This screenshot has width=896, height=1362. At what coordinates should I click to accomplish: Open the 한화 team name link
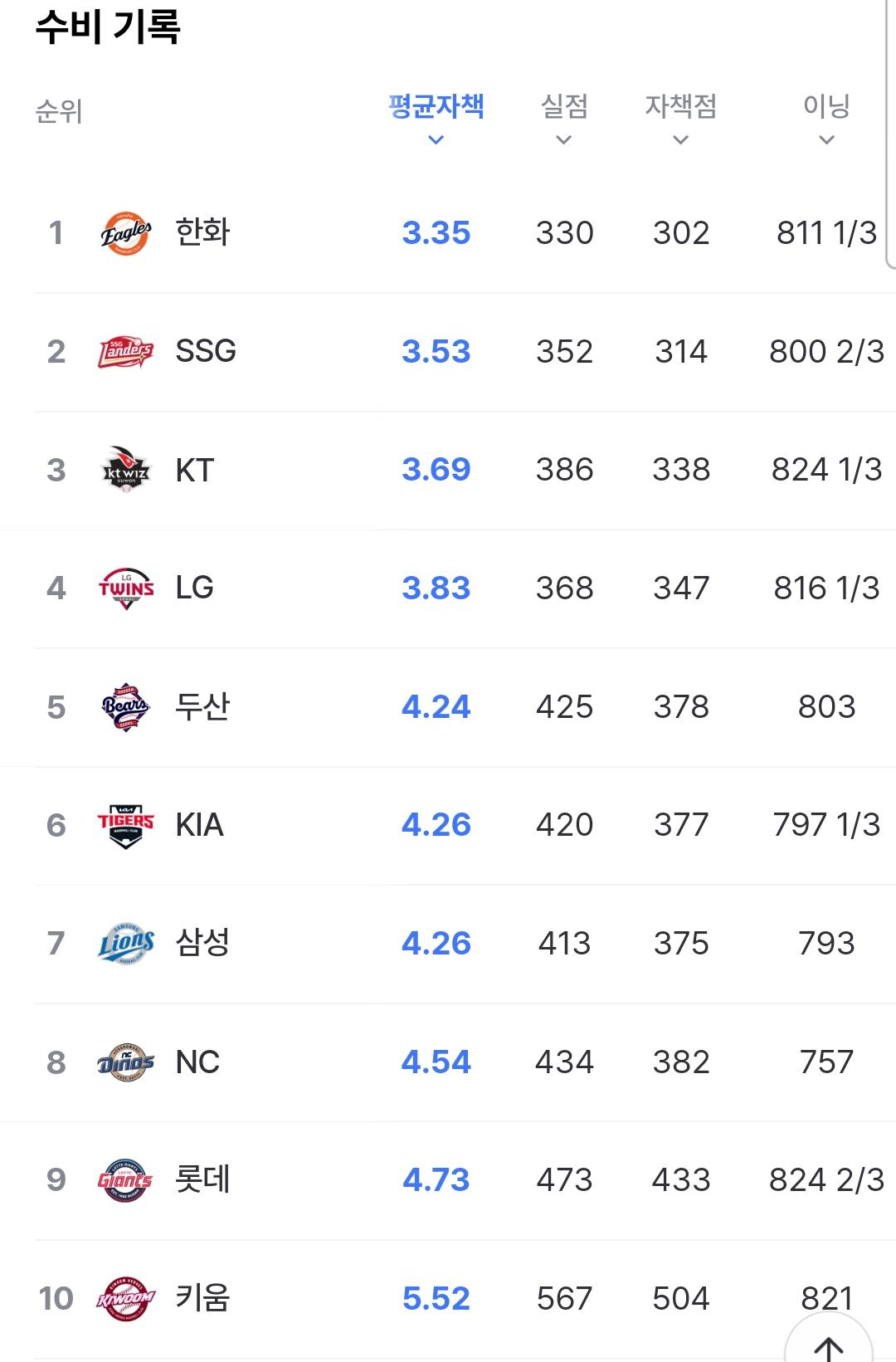pos(202,232)
